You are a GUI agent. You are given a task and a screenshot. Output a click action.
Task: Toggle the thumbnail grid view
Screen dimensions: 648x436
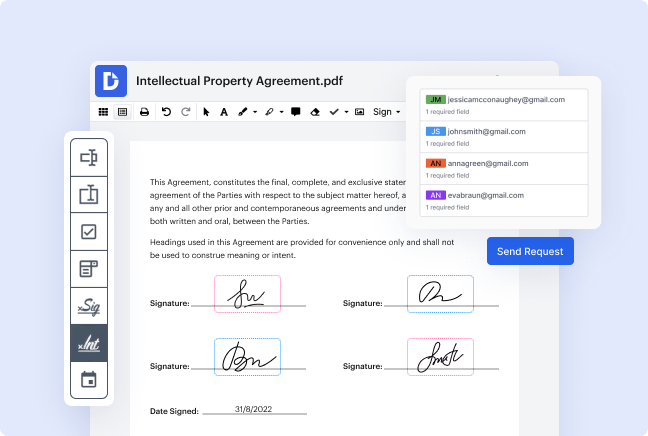[103, 112]
